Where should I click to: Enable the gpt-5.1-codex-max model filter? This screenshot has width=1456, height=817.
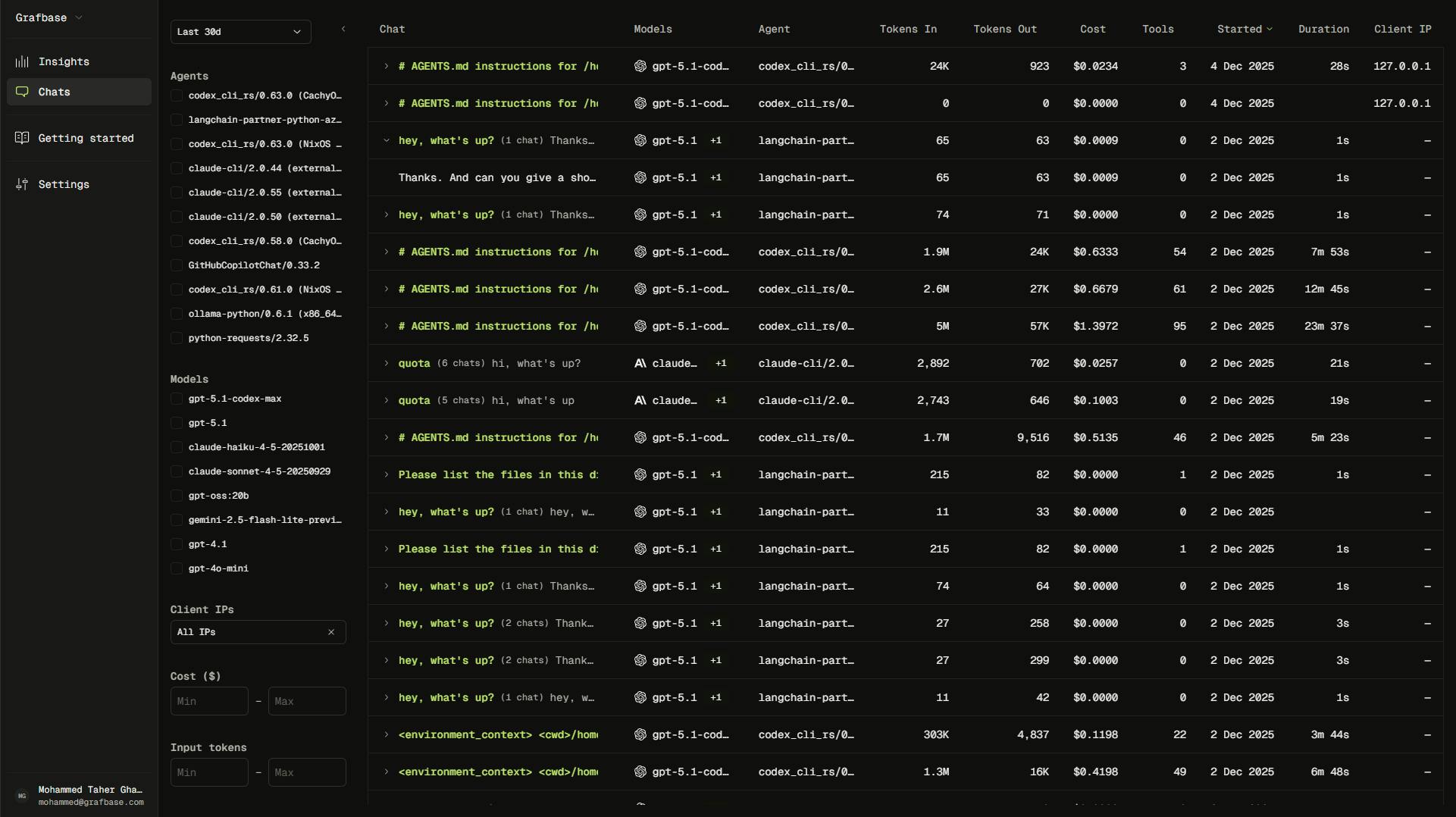click(x=177, y=399)
